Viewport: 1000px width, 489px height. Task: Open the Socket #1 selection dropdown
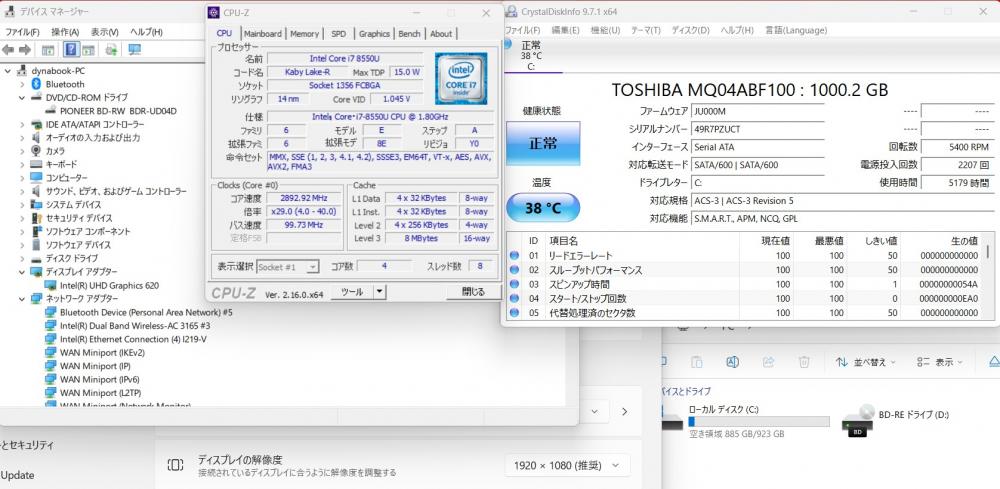pos(290,267)
